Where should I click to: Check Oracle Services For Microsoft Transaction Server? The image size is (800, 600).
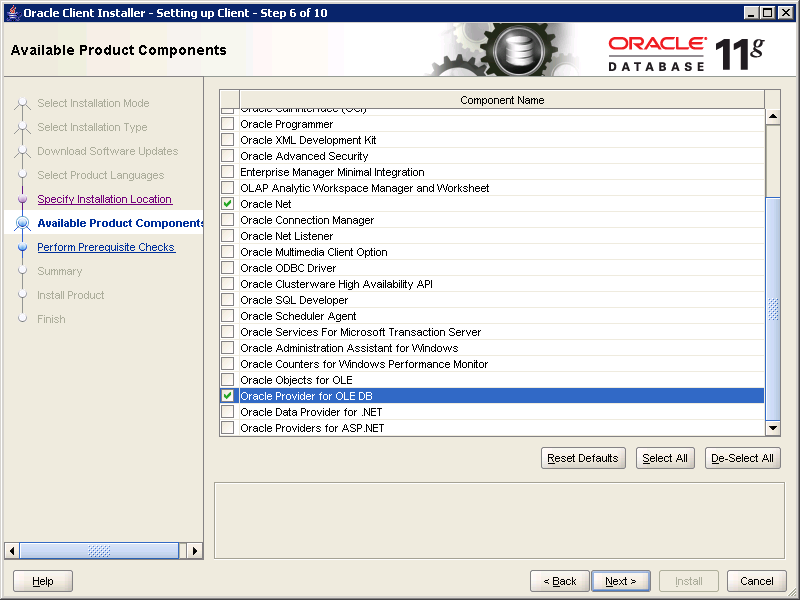(x=227, y=332)
